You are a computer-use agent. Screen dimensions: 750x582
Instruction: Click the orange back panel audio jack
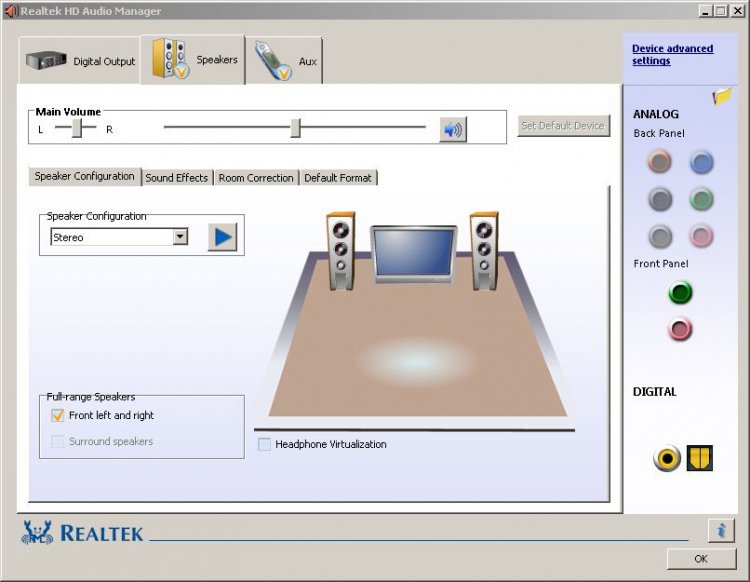pos(659,162)
